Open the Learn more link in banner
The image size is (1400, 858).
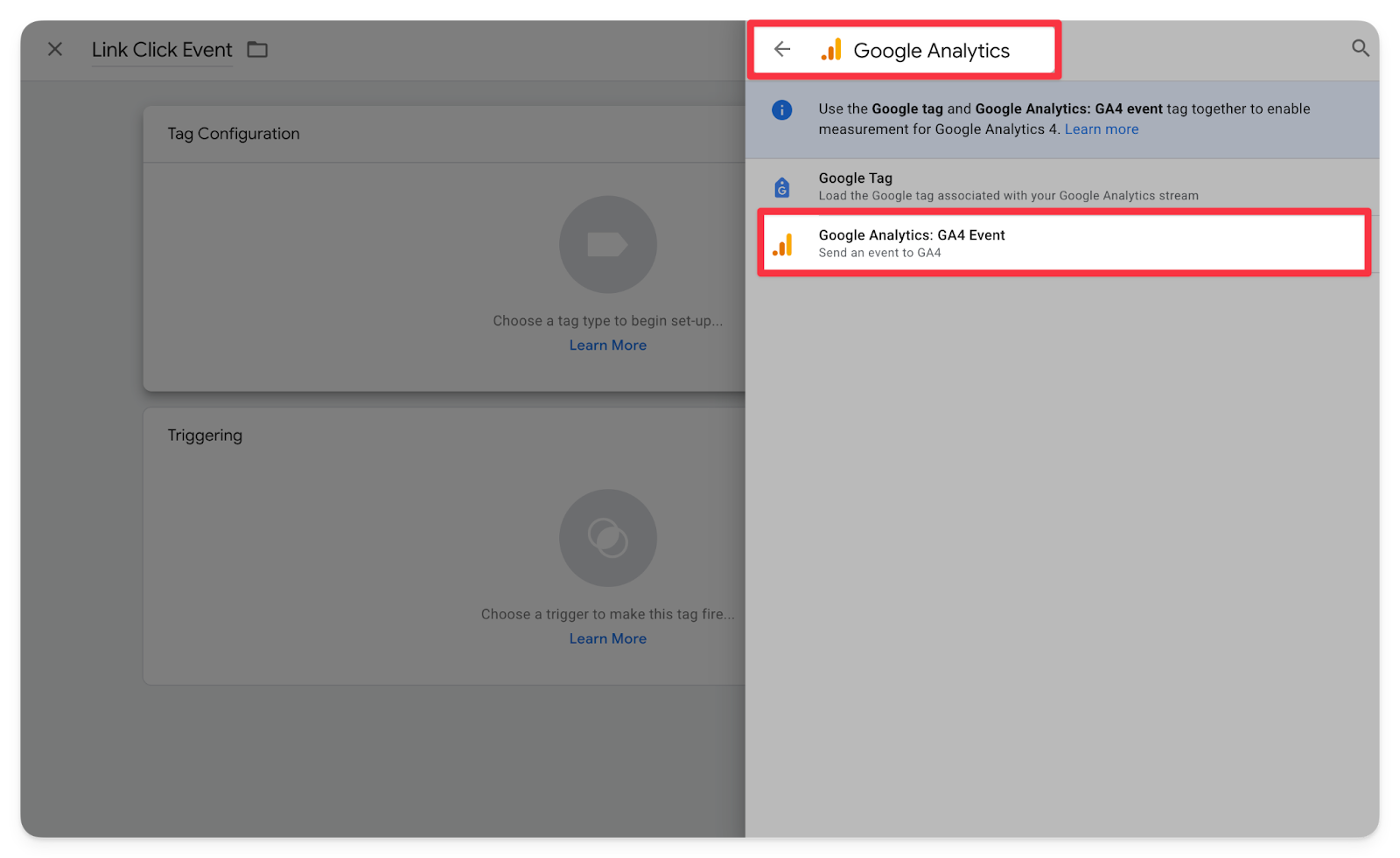coord(1101,129)
